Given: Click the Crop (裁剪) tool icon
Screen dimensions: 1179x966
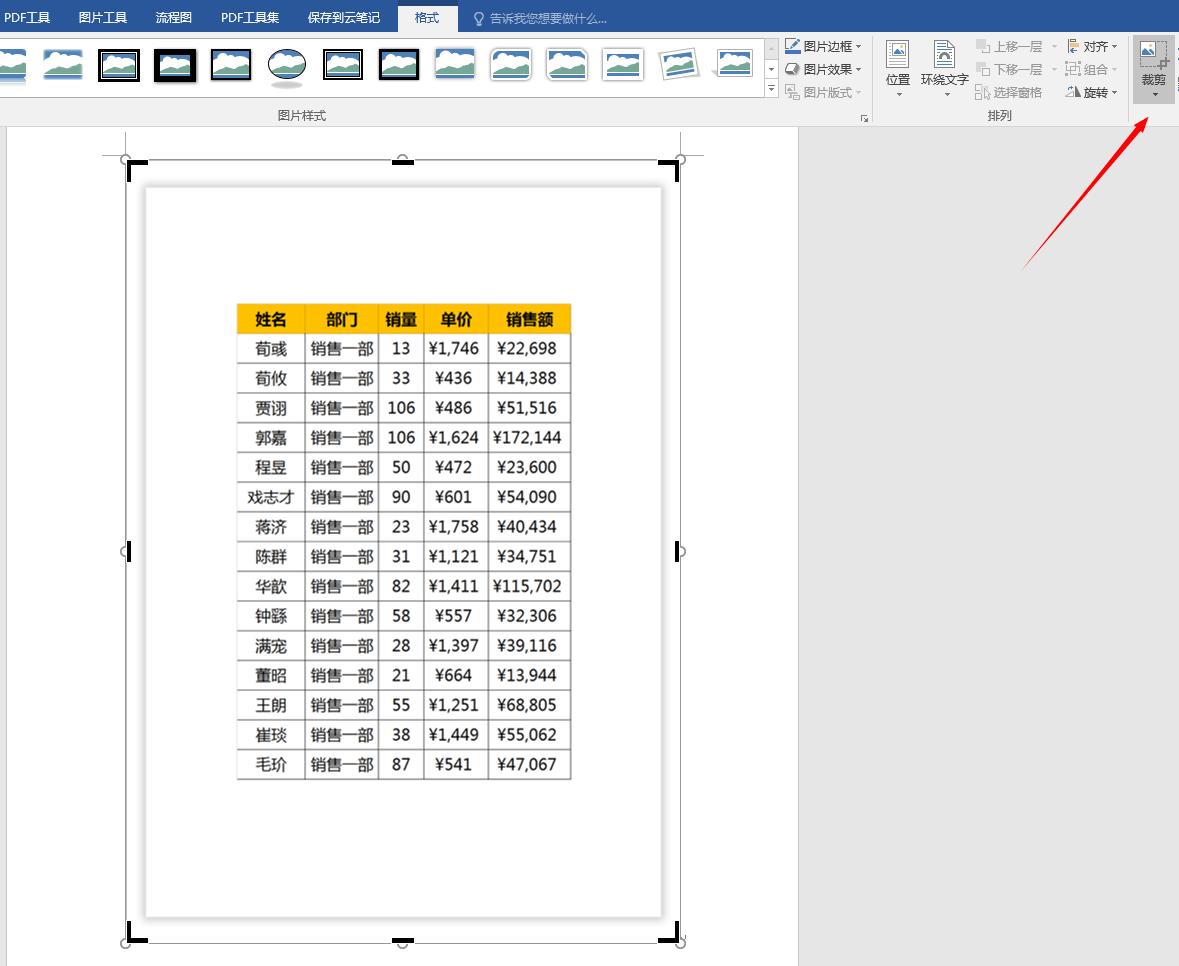Looking at the screenshot, I should [x=1153, y=55].
